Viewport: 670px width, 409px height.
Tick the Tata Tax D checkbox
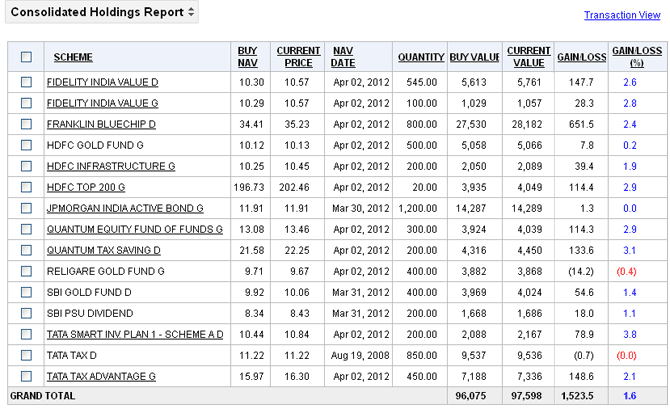[26, 355]
